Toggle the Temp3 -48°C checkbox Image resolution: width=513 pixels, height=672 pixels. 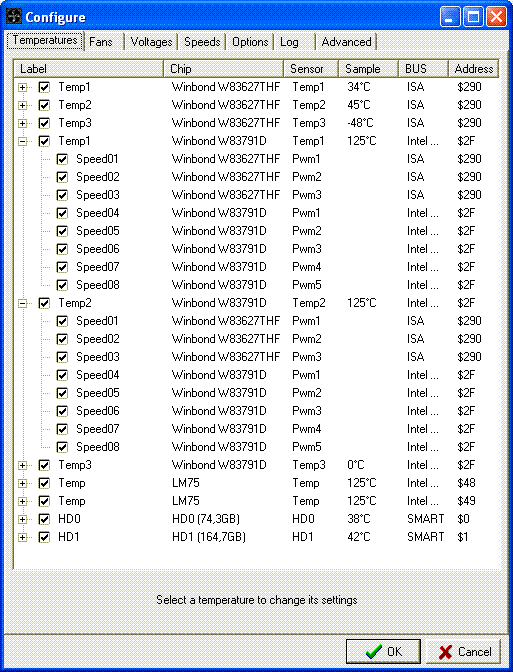pyautogui.click(x=44, y=123)
